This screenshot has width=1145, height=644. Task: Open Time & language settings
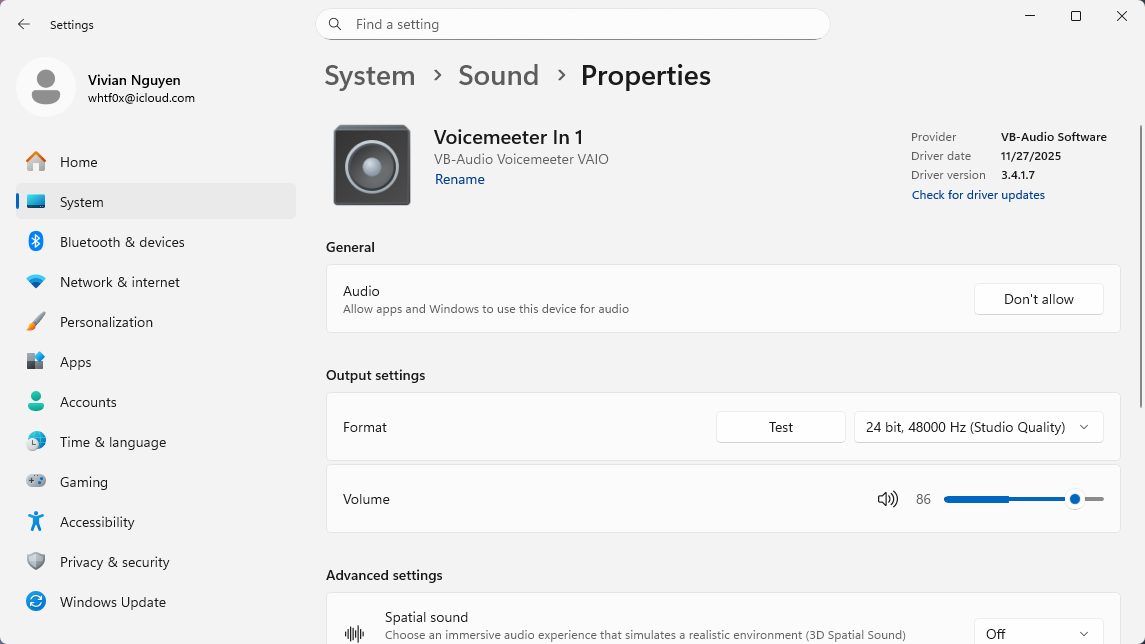pos(113,442)
